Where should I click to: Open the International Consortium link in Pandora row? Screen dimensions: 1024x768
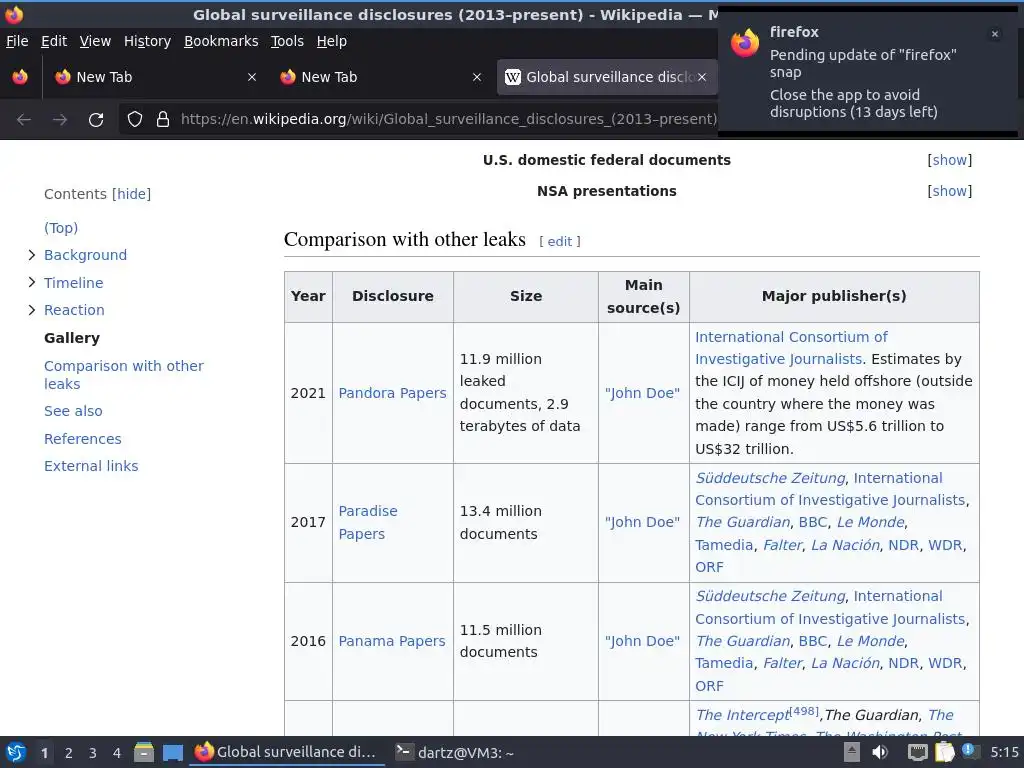coord(792,348)
